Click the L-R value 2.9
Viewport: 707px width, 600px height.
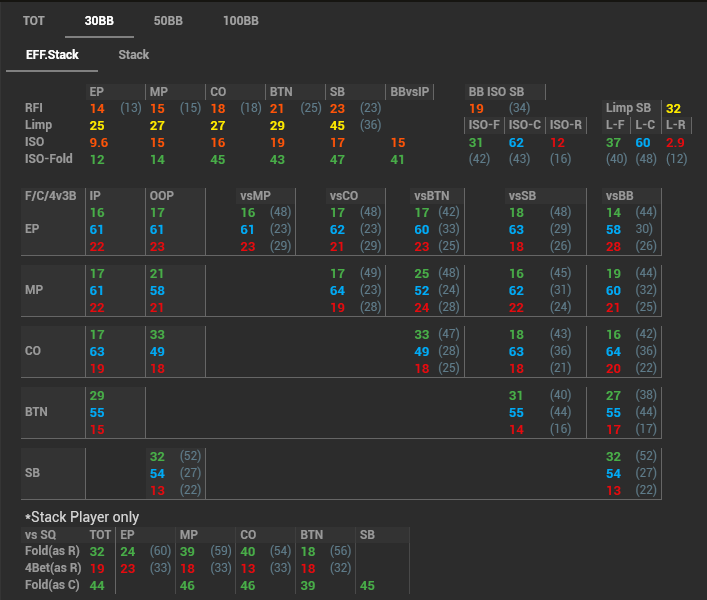(676, 143)
